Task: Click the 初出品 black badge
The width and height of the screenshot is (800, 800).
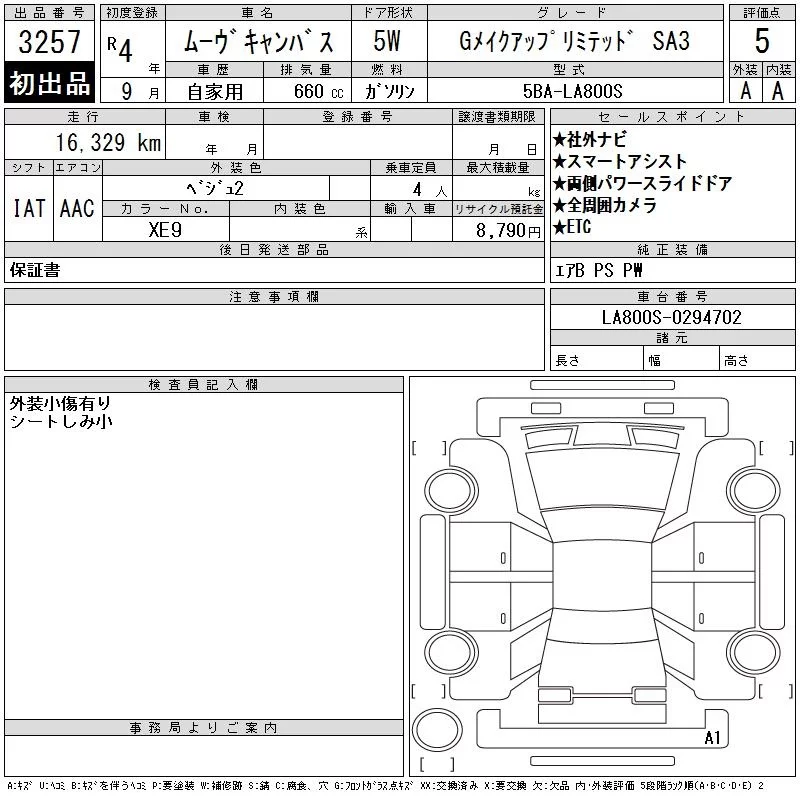Action: tap(49, 83)
